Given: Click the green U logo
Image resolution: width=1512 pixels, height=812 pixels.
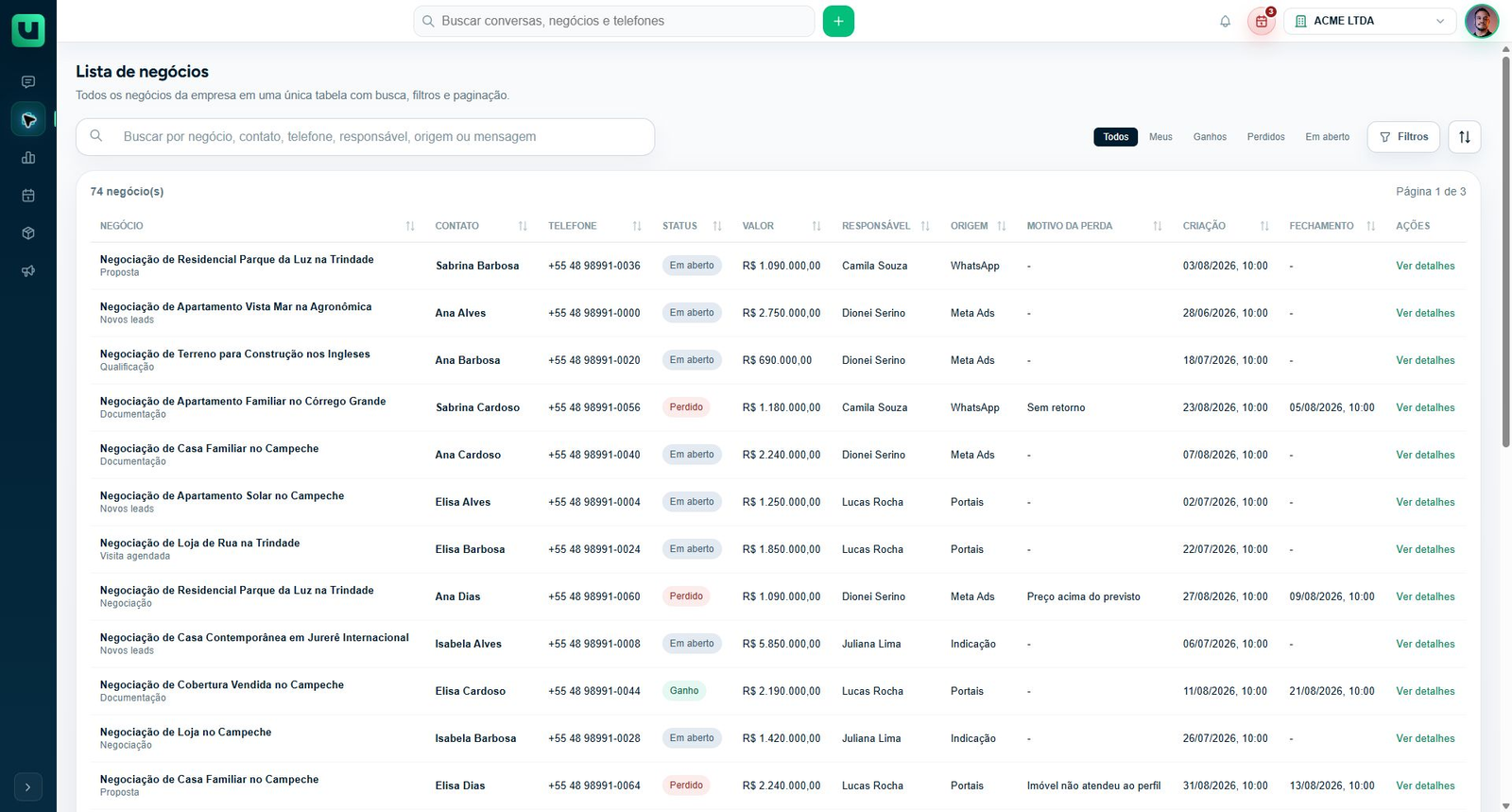Looking at the screenshot, I should (28, 28).
